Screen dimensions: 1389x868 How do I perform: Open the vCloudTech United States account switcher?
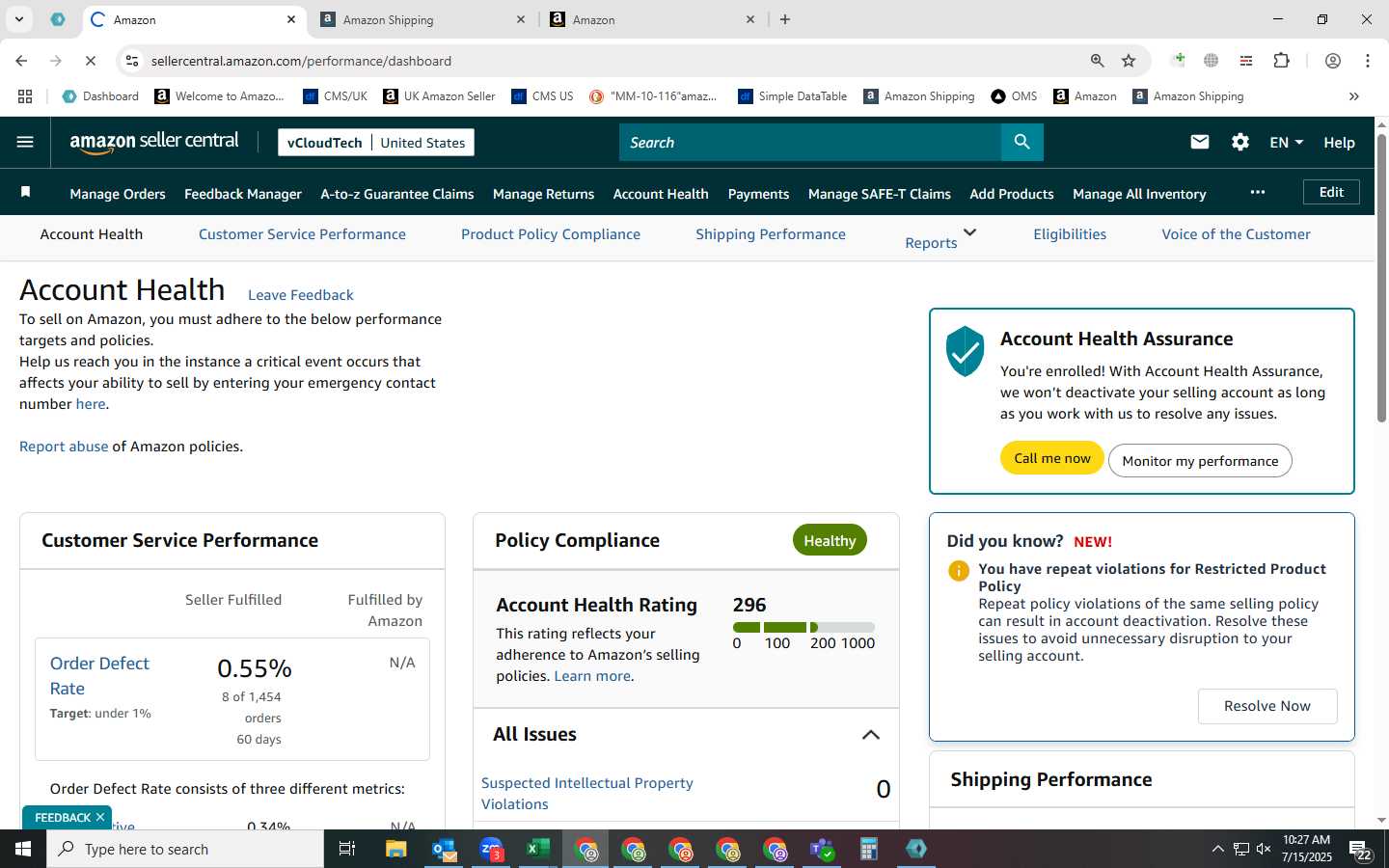pyautogui.click(x=376, y=142)
